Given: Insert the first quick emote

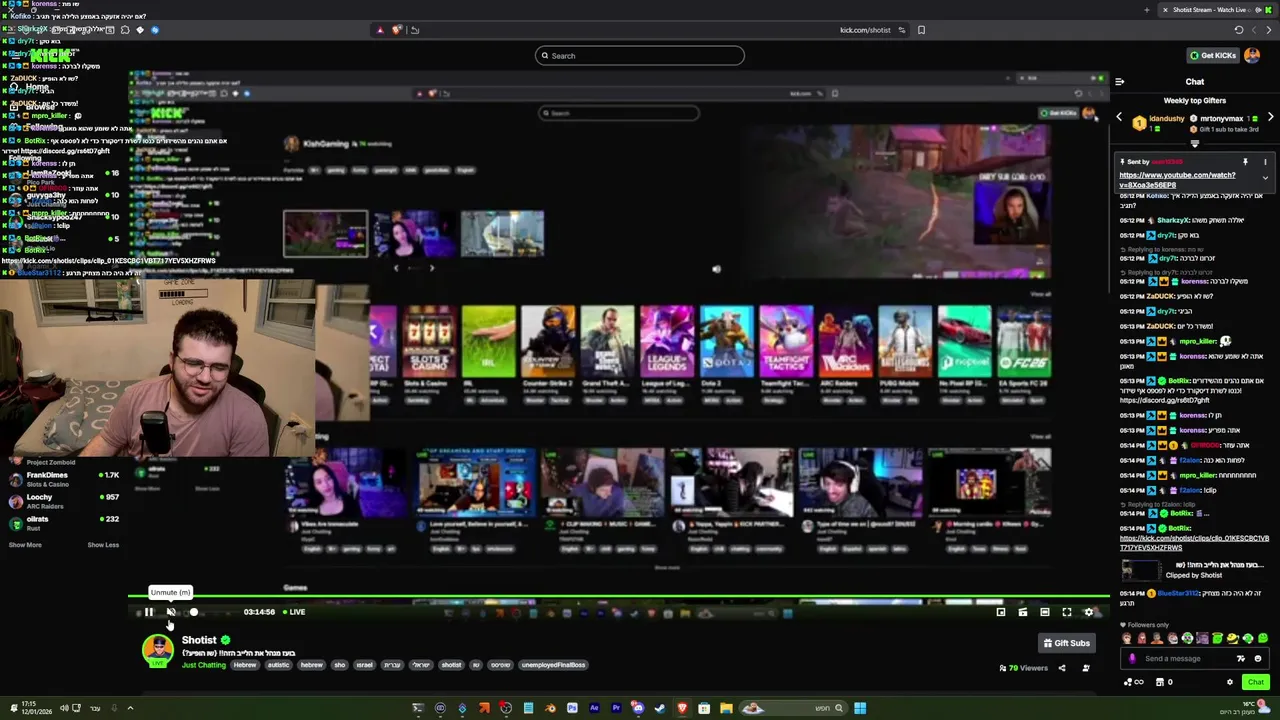Looking at the screenshot, I should [x=1127, y=638].
